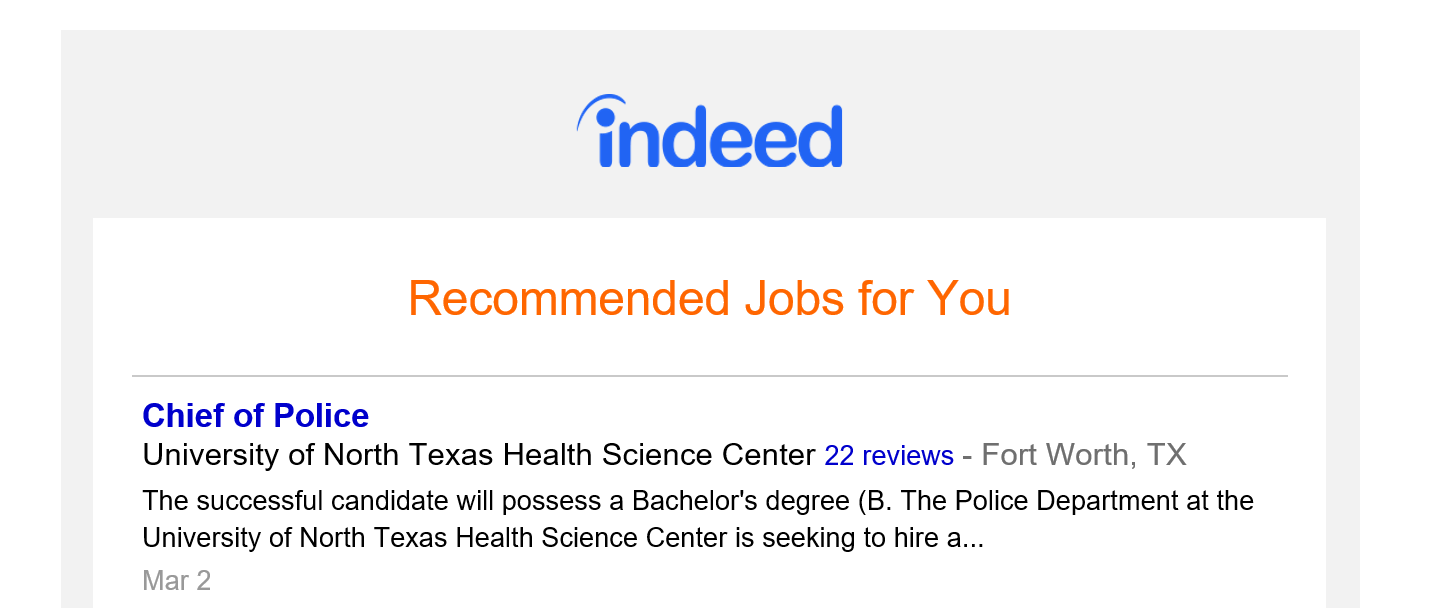
Task: Click the word "You" in the orange heading
Action: point(969,298)
